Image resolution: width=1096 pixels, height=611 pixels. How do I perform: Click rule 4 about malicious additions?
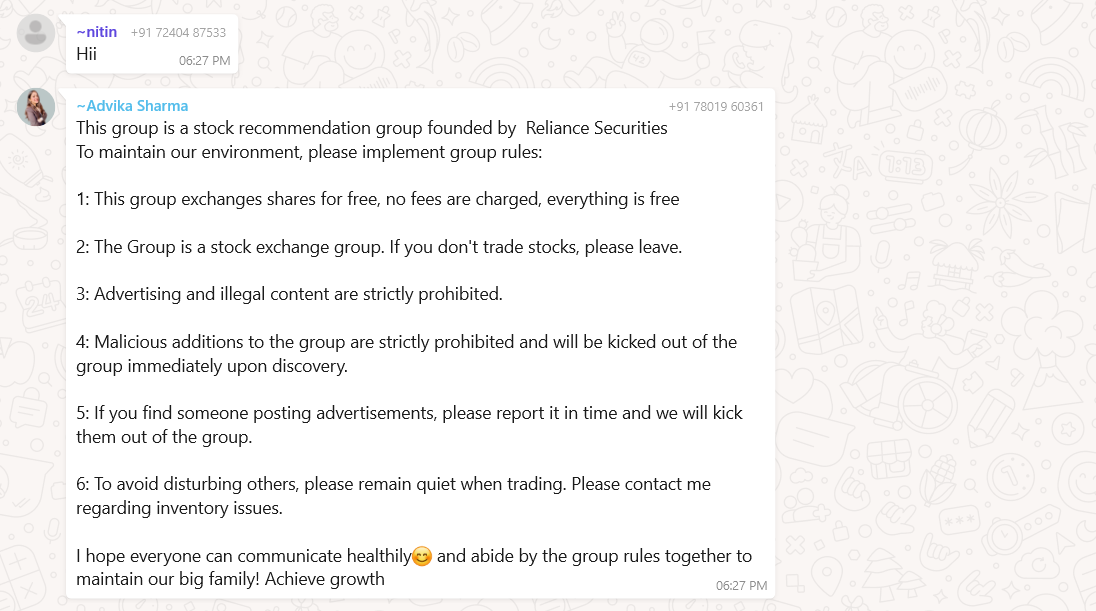406,342
